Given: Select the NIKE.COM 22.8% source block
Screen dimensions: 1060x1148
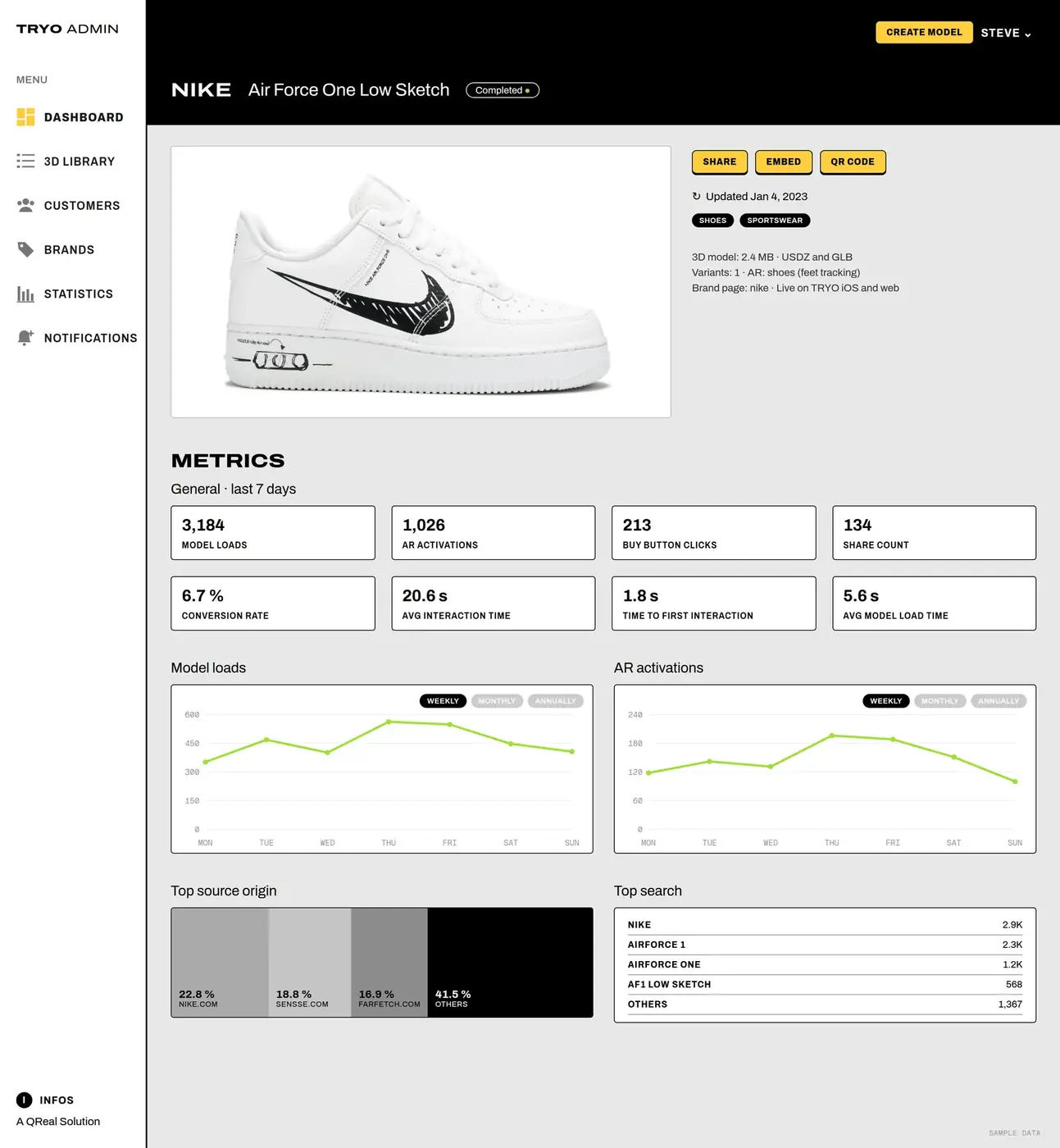Looking at the screenshot, I should pos(220,963).
